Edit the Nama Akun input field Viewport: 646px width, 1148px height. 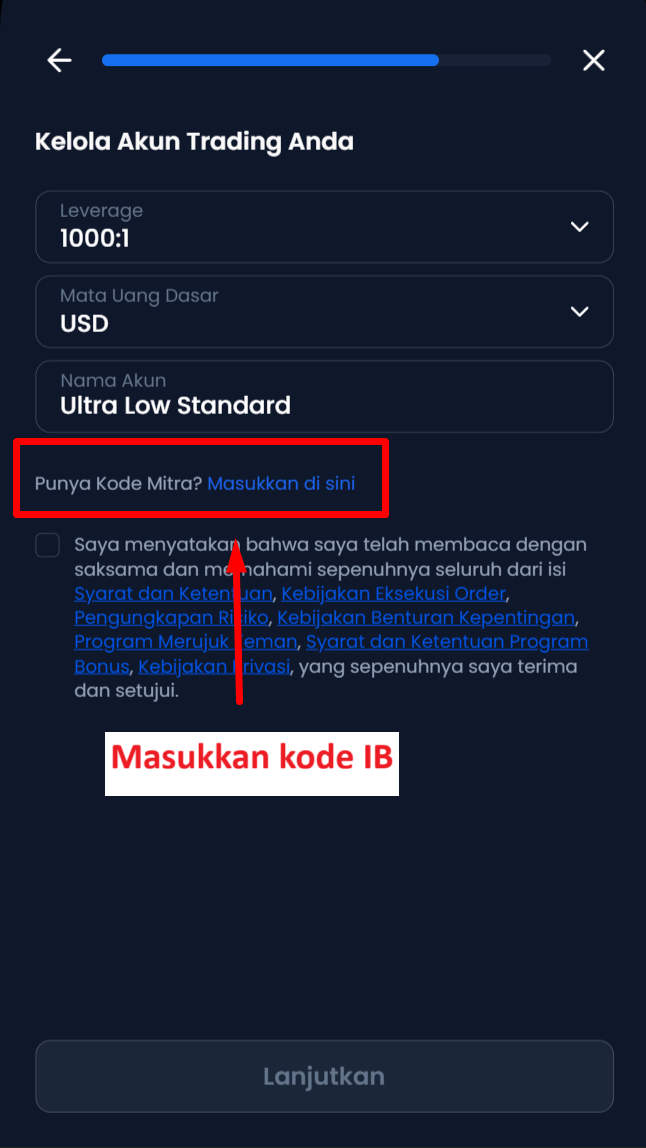click(x=324, y=396)
